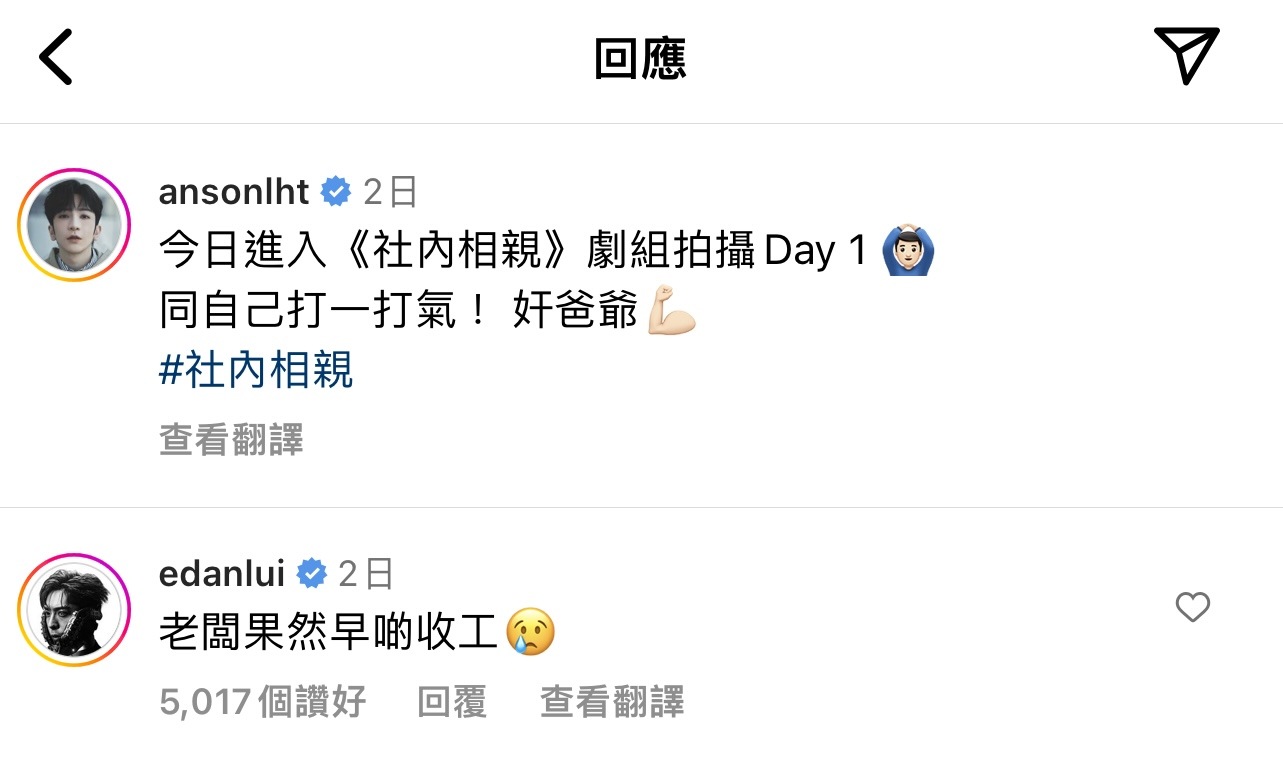1283x764 pixels.
Task: Reply to edanlui's comment via 回覆
Action: coord(452,702)
